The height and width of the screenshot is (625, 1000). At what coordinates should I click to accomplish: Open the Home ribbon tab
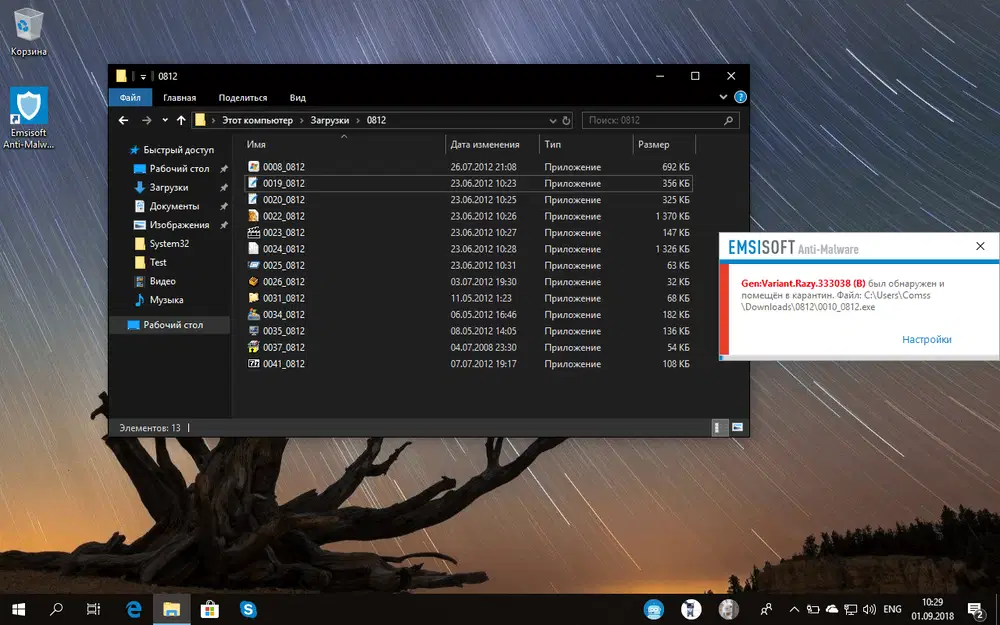point(179,98)
